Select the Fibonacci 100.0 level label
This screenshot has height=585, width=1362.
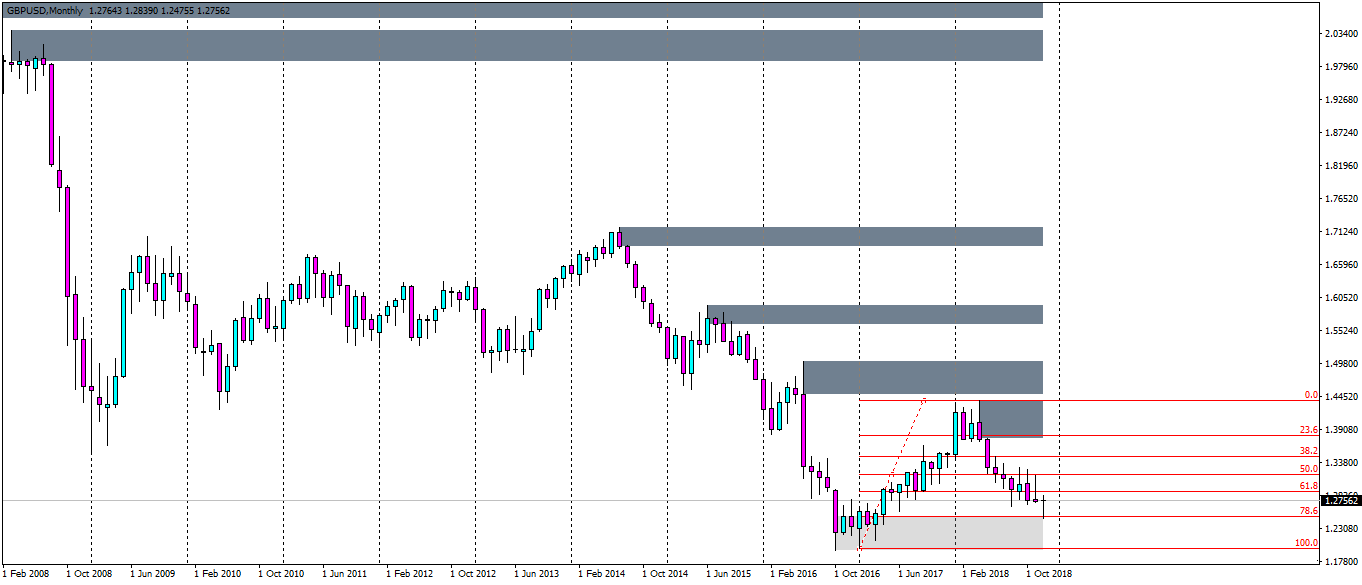click(1307, 543)
